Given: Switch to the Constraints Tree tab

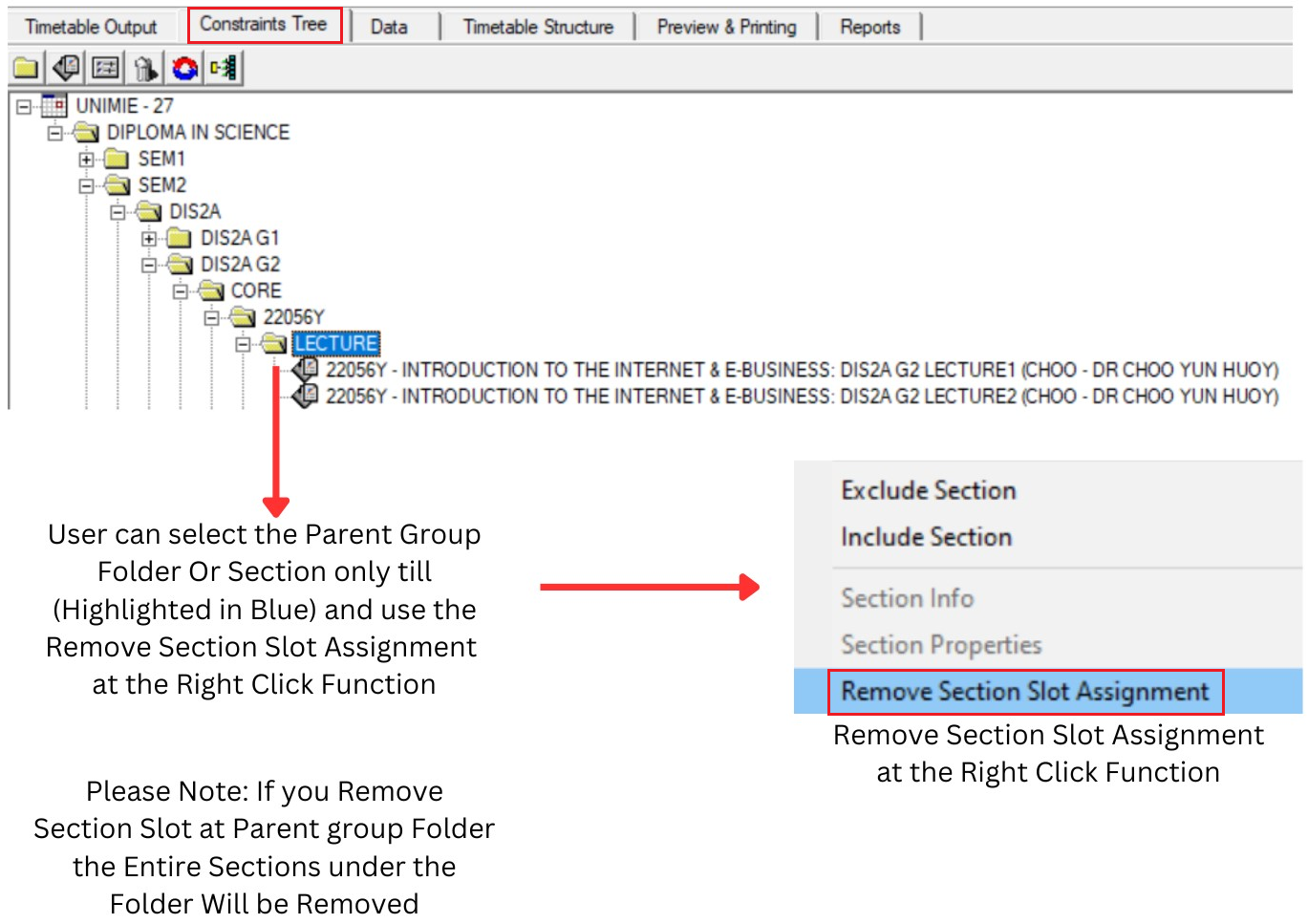Looking at the screenshot, I should (x=265, y=26).
